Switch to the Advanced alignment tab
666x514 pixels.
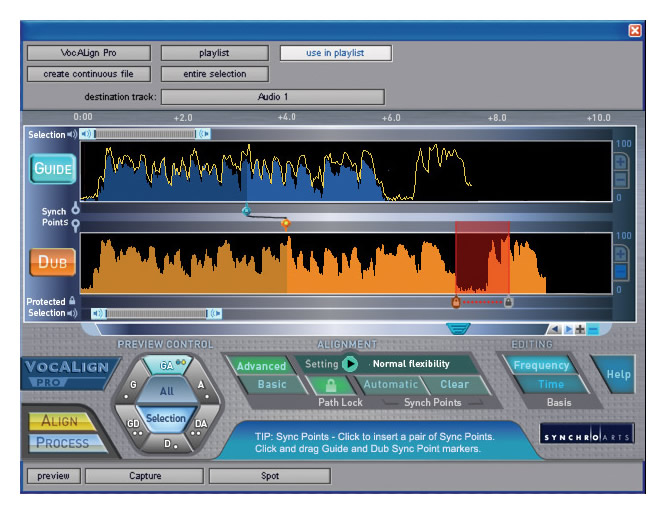coord(260,365)
